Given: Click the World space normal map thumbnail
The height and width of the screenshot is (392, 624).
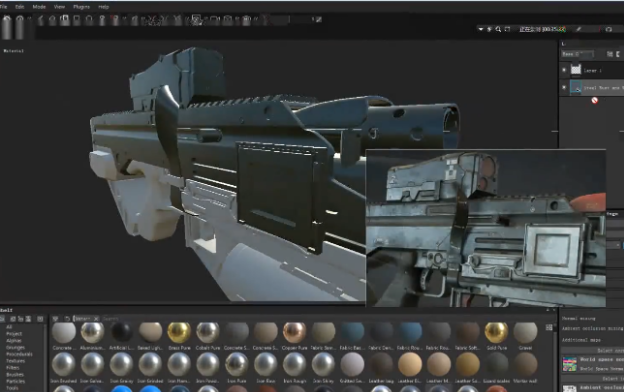Looking at the screenshot, I should point(569,364).
